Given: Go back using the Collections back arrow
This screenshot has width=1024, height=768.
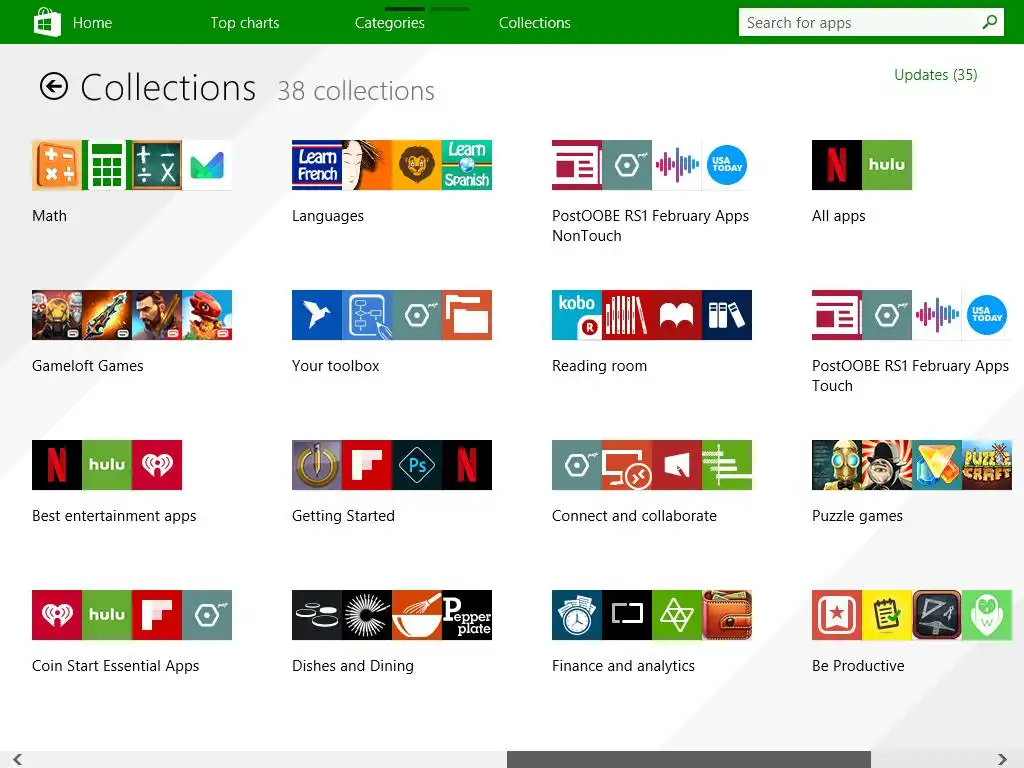Looking at the screenshot, I should (54, 86).
